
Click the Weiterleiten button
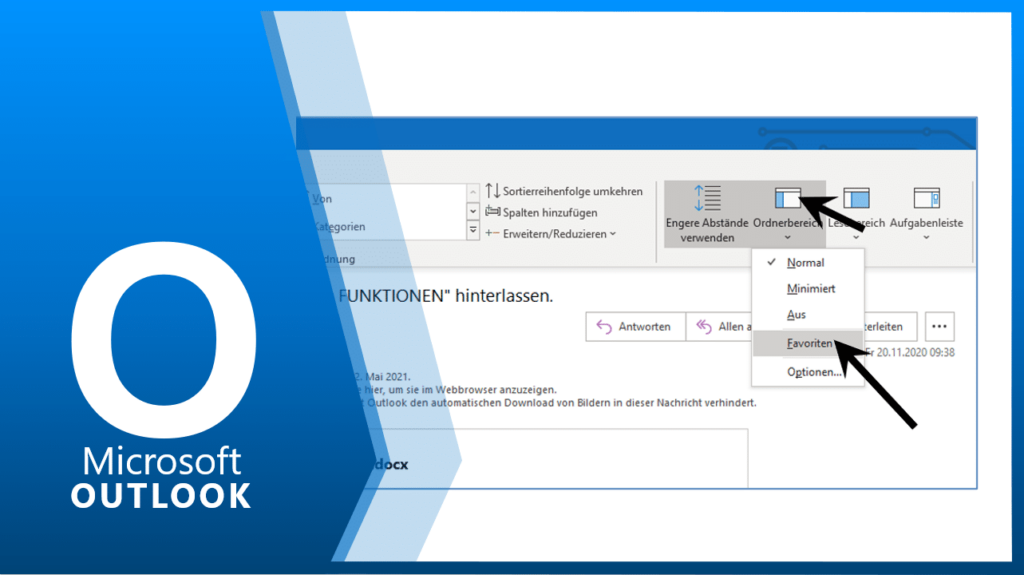click(x=890, y=326)
